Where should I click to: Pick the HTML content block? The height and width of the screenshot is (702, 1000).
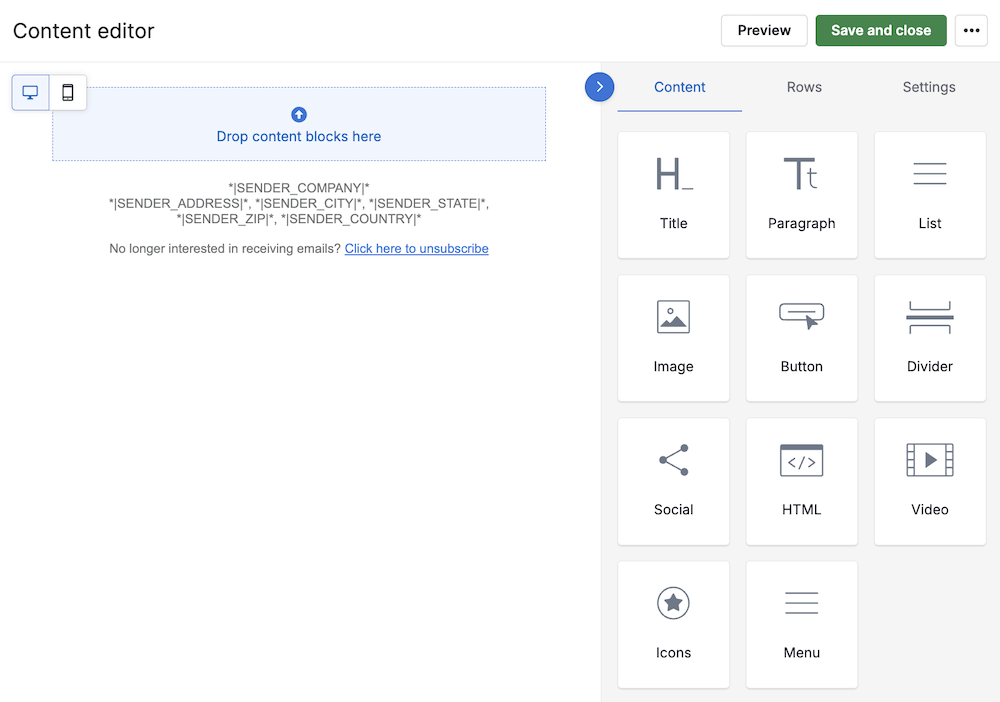click(801, 481)
